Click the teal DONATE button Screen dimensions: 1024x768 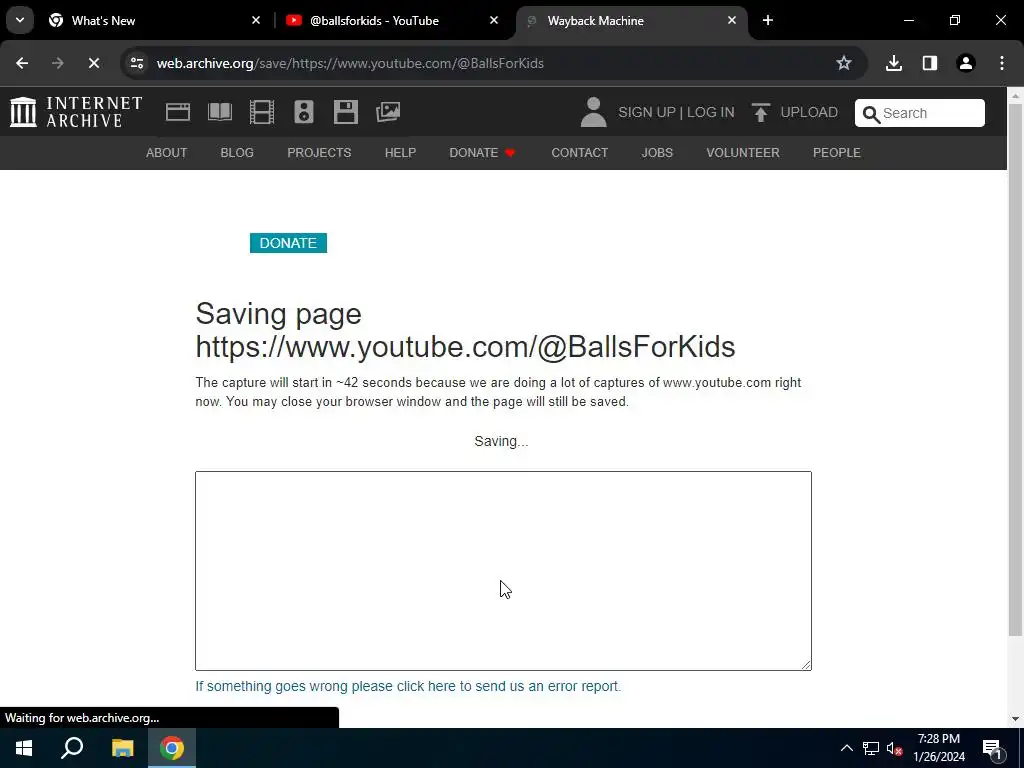click(288, 243)
